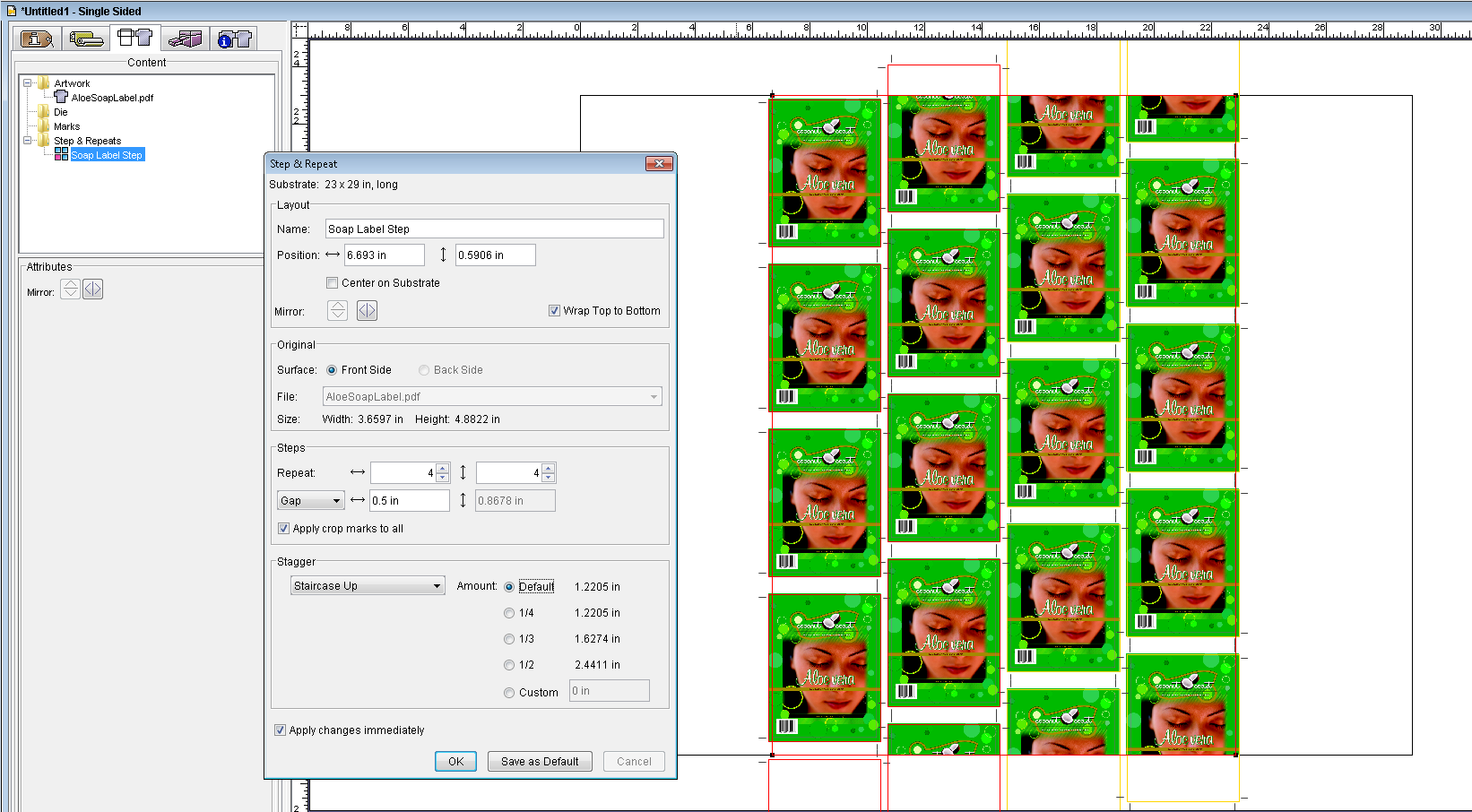Collapse the Artwork folder in tree
This screenshot has height=812, width=1472.
(x=28, y=83)
